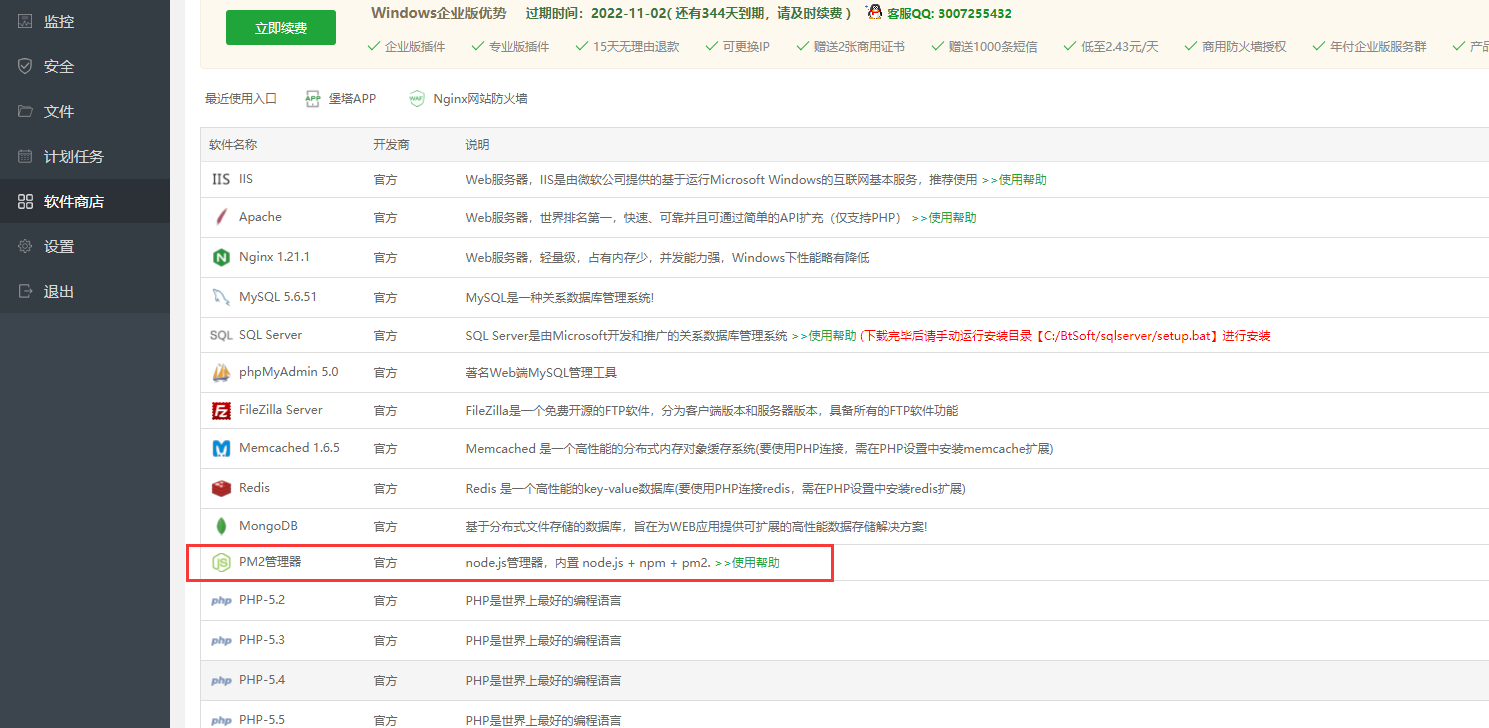The width and height of the screenshot is (1489, 728).
Task: Open Apache 使用帮助 link
Action: [944, 217]
